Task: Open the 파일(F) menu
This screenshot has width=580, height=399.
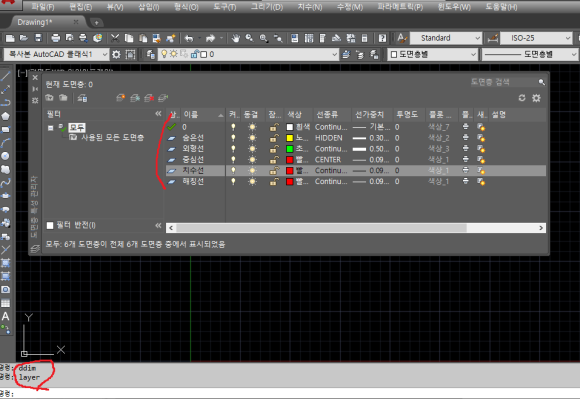Action: click(43, 7)
